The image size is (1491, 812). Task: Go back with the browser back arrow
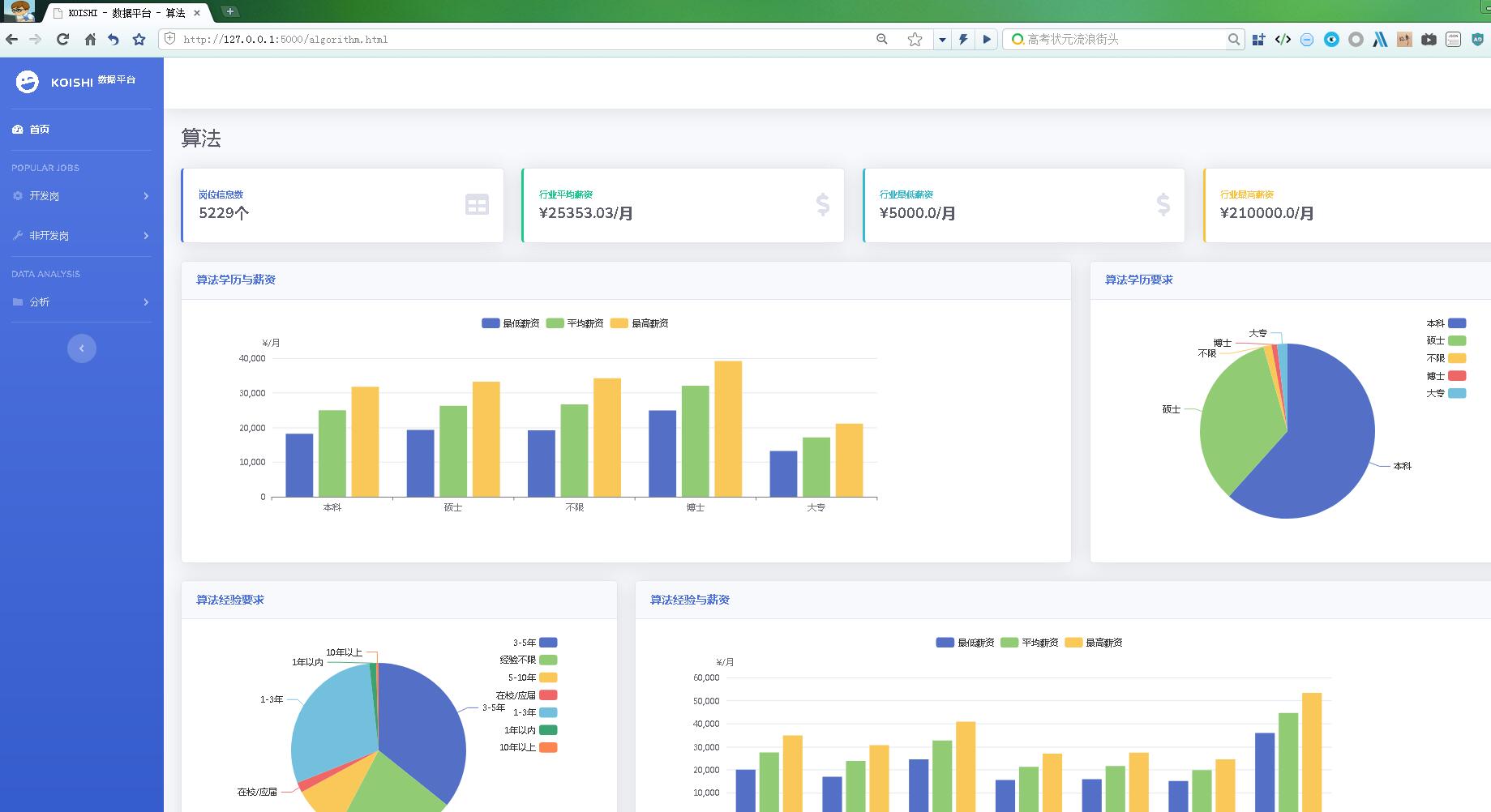point(11,39)
